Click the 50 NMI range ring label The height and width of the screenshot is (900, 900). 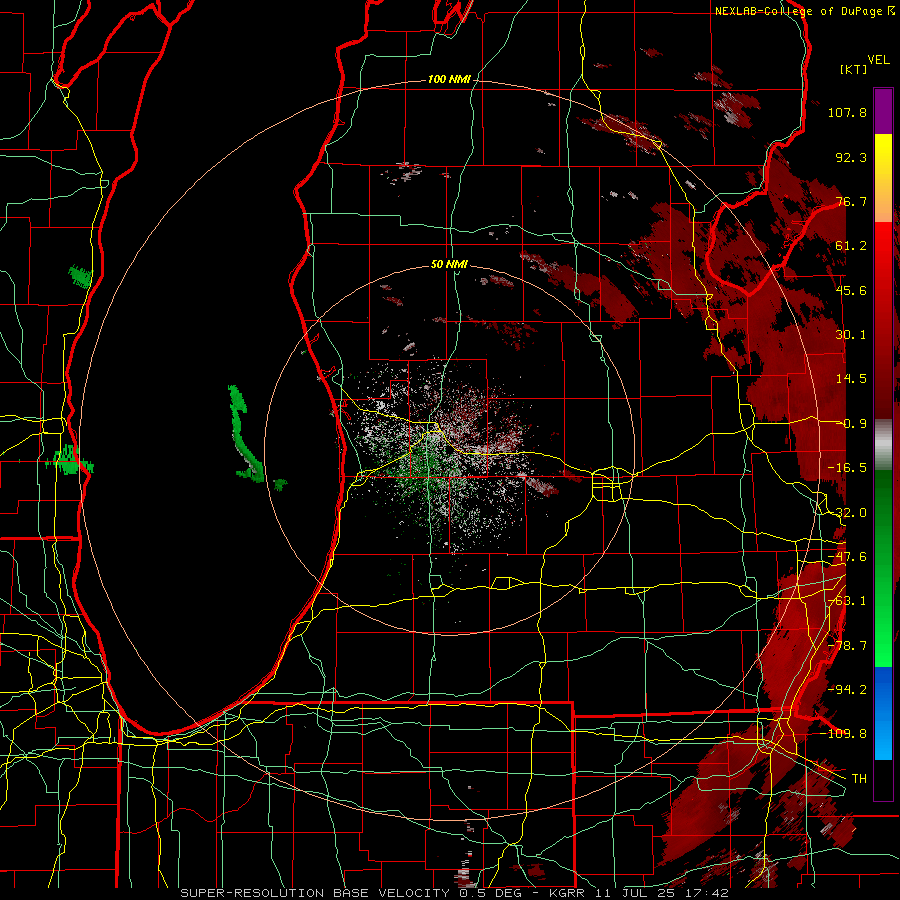click(449, 265)
